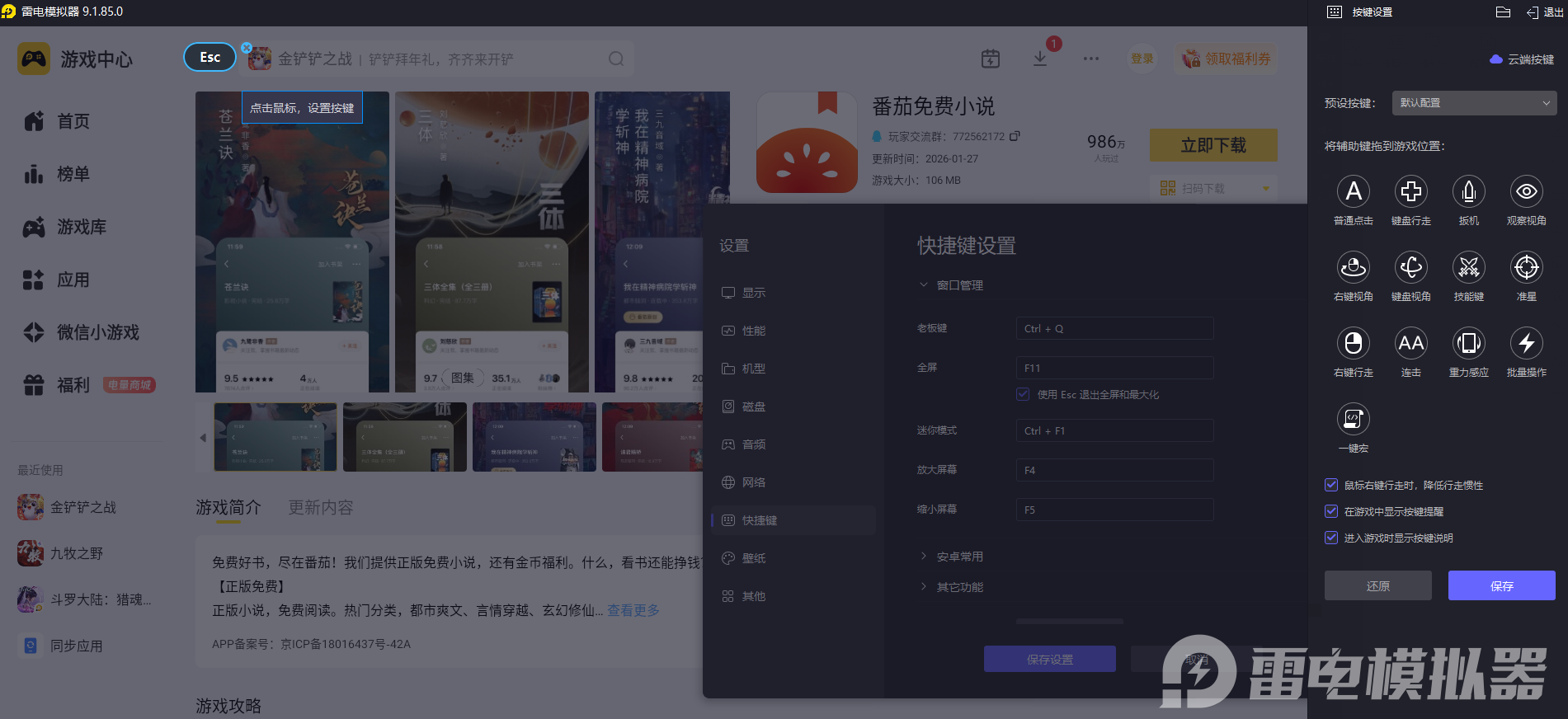The image size is (1568, 719).
Task: Collapse the 窗口管理 section
Action: [x=959, y=285]
